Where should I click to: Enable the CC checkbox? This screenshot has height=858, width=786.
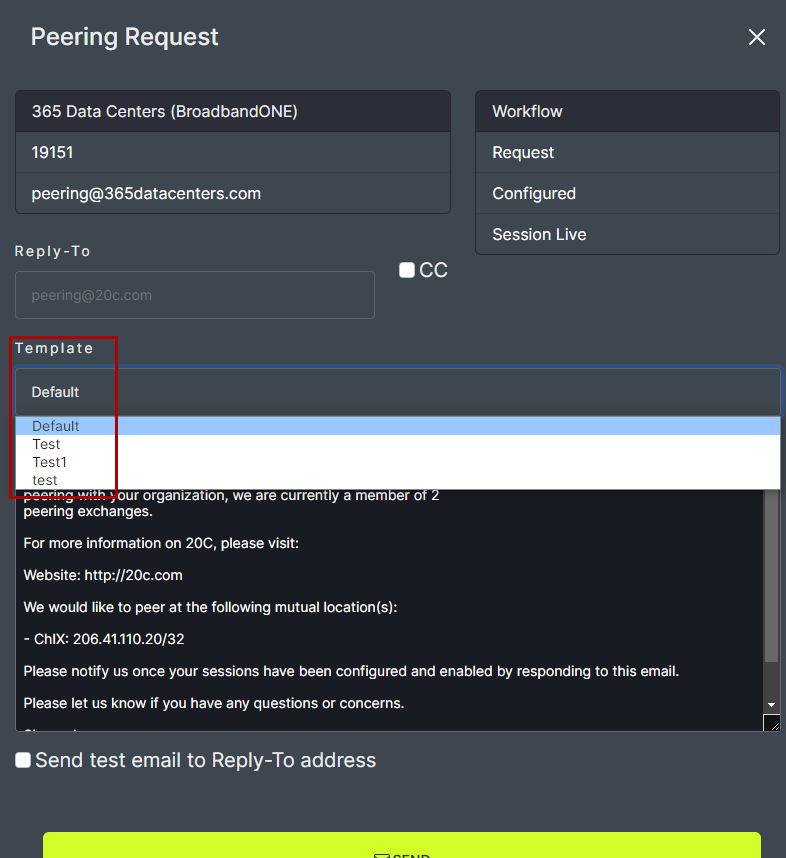[407, 270]
